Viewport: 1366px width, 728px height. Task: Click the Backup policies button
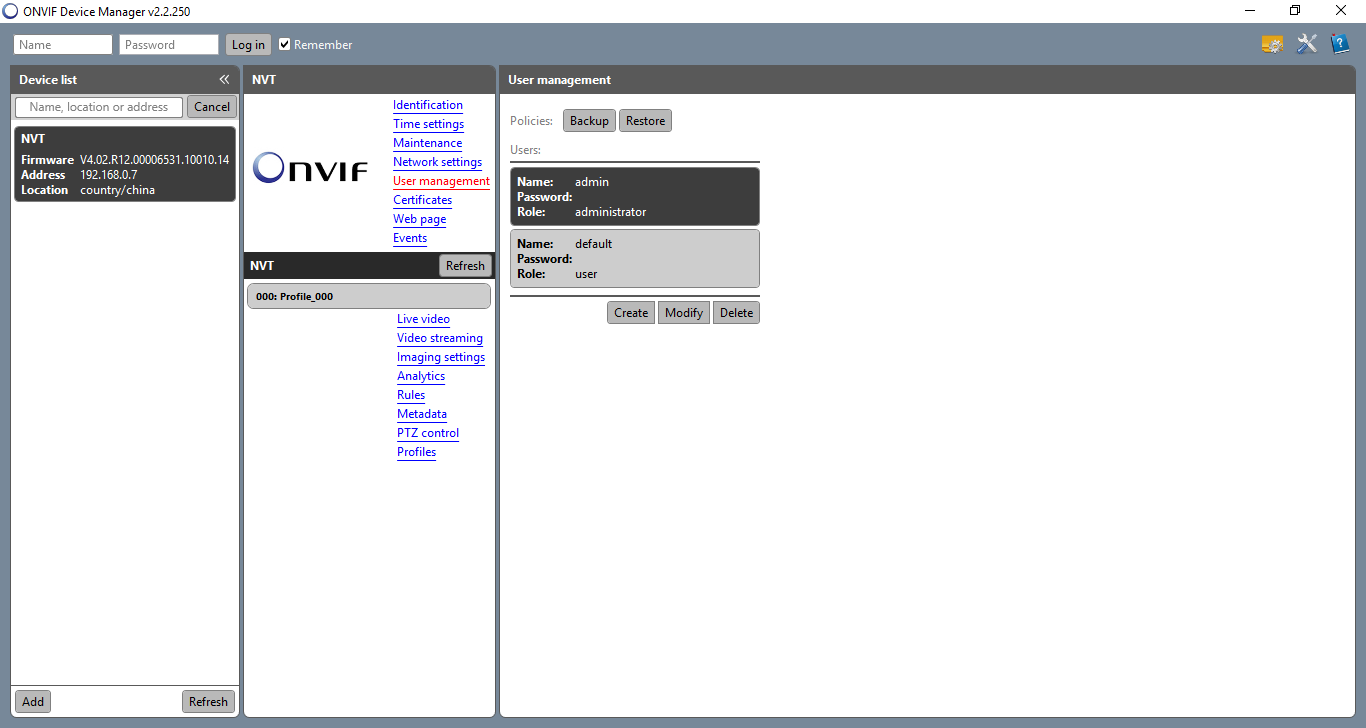[589, 121]
